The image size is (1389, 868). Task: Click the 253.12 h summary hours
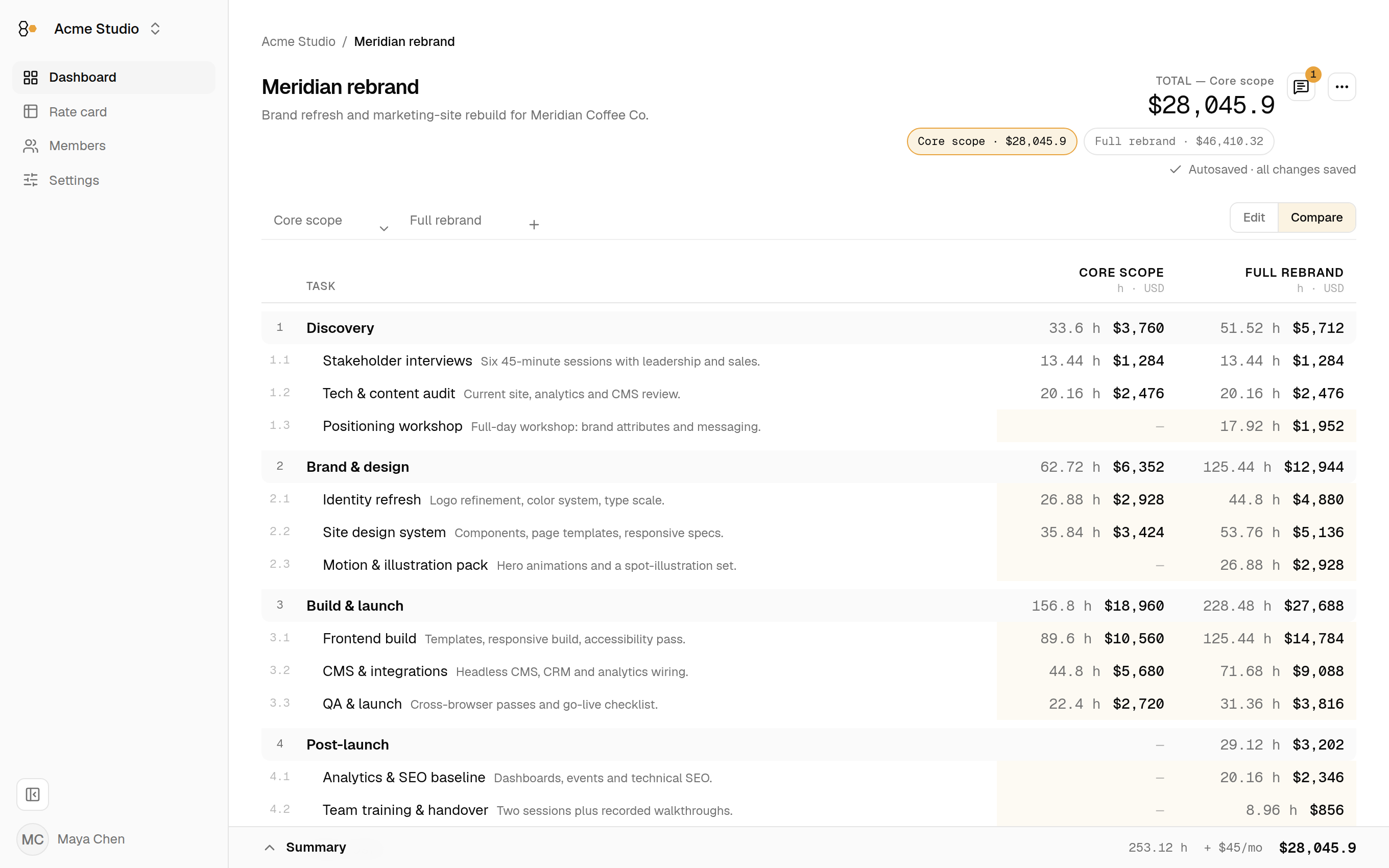tap(1158, 848)
